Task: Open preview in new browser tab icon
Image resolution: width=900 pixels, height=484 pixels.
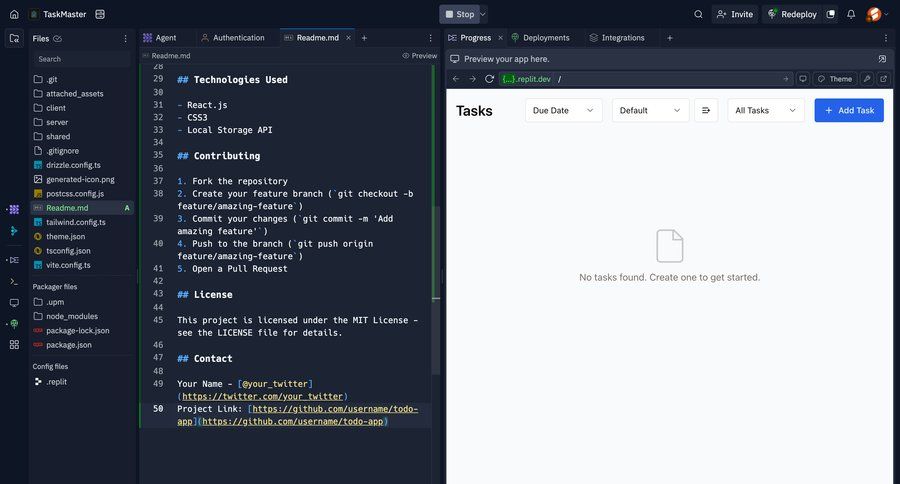Action: click(x=884, y=79)
